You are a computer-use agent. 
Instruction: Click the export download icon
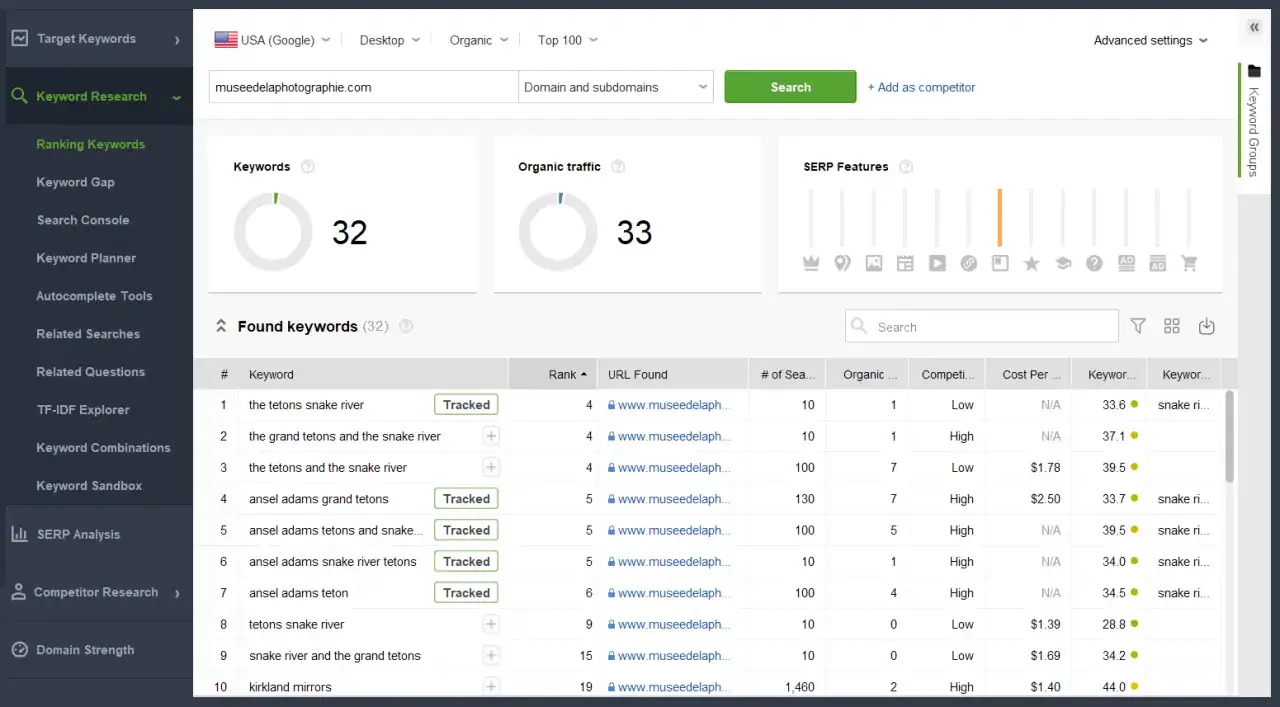[1206, 326]
